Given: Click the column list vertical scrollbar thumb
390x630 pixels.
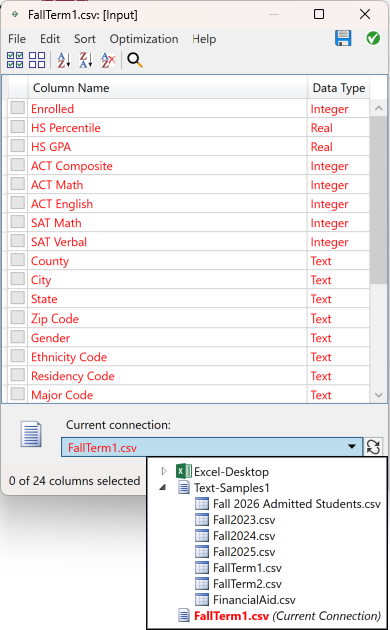Looking at the screenshot, I should tap(378, 200).
